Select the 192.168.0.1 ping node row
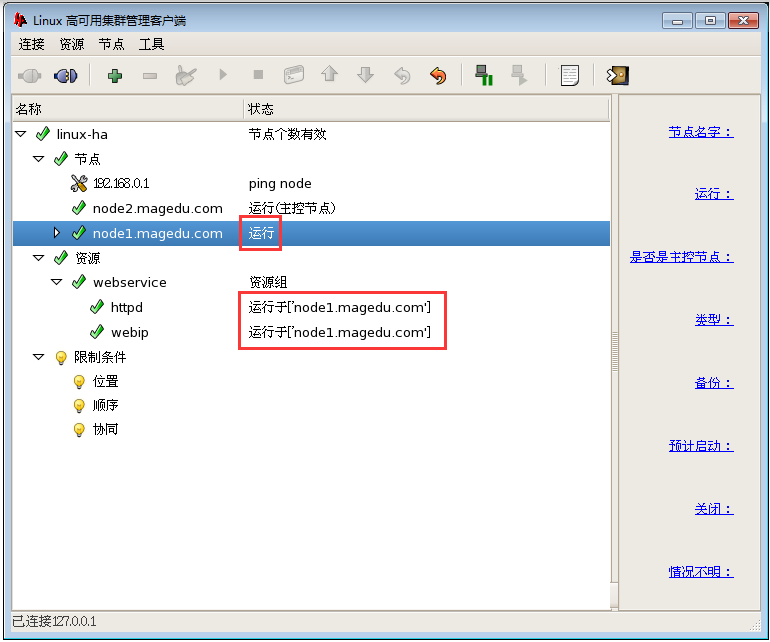This screenshot has width=770, height=642. pos(311,183)
